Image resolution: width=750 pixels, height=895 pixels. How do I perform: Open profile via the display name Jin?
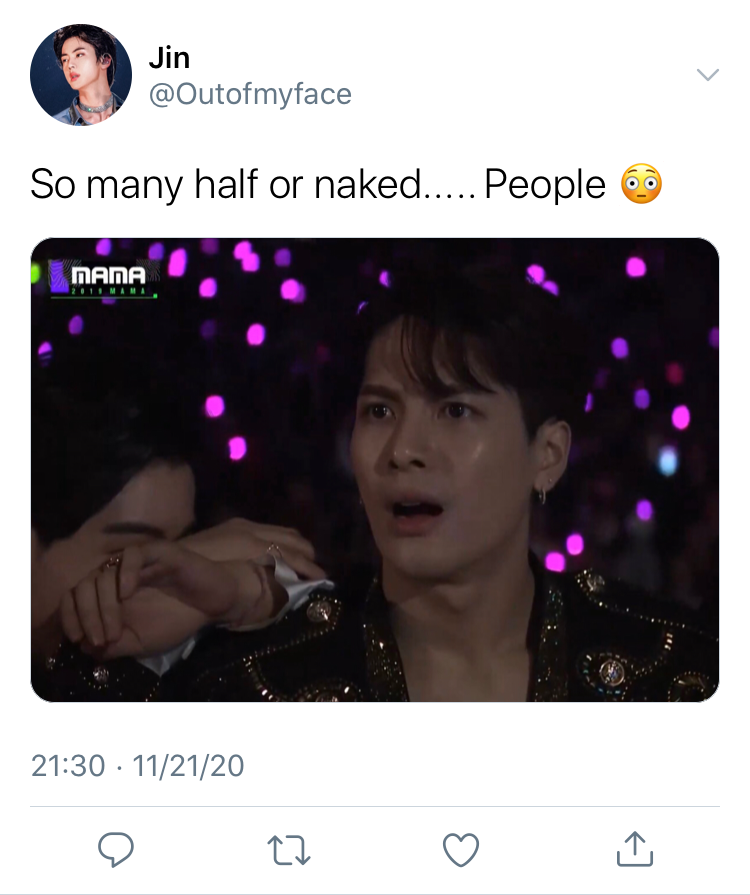tap(169, 58)
